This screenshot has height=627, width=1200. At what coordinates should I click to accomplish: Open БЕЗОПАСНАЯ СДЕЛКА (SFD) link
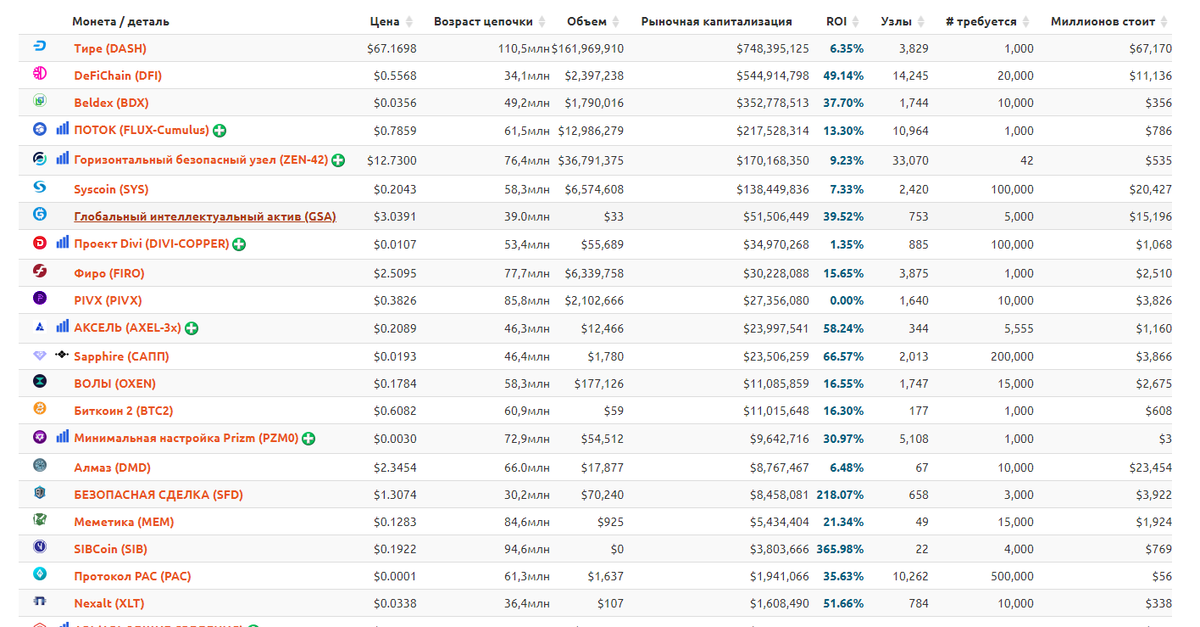[x=158, y=494]
